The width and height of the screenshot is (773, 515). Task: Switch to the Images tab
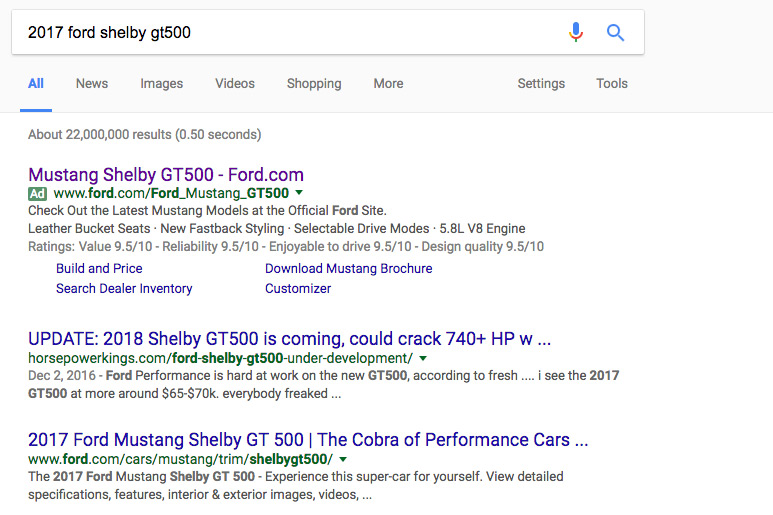coord(161,84)
